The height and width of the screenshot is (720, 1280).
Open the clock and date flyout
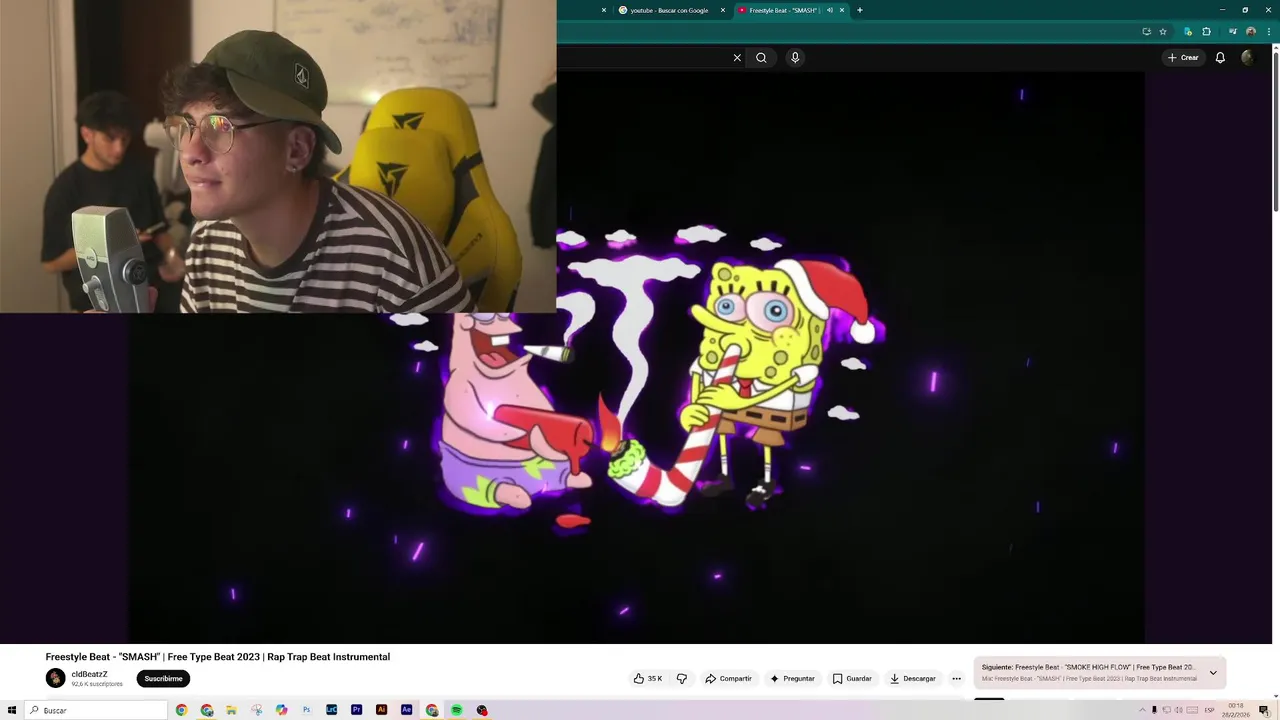coord(1236,710)
